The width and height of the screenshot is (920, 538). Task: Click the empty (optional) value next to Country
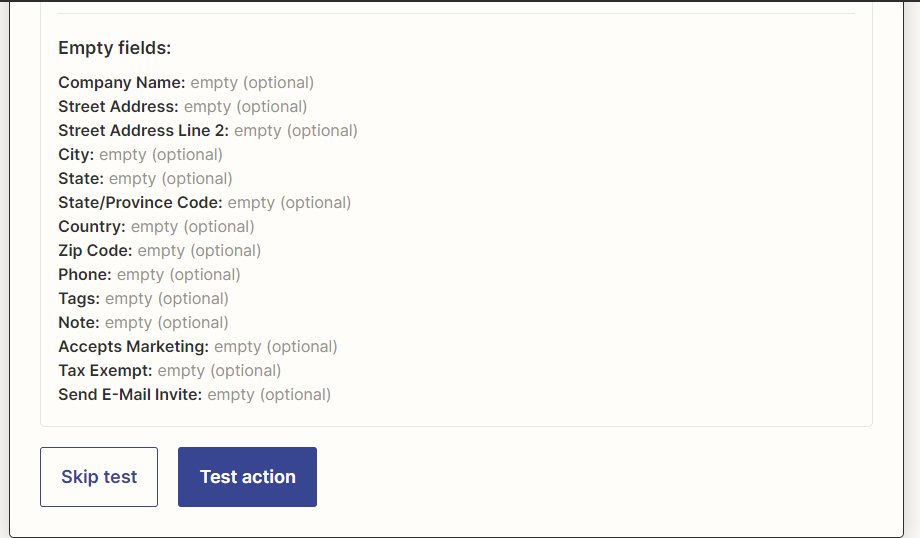(x=192, y=227)
